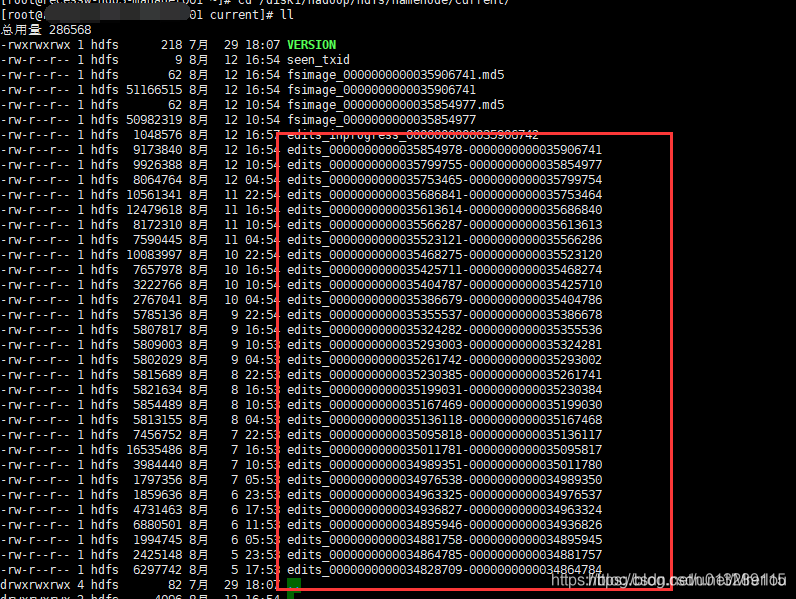Screen dimensions: 796x599
Task: Click edits file ending in 35404786
Action: (444, 300)
